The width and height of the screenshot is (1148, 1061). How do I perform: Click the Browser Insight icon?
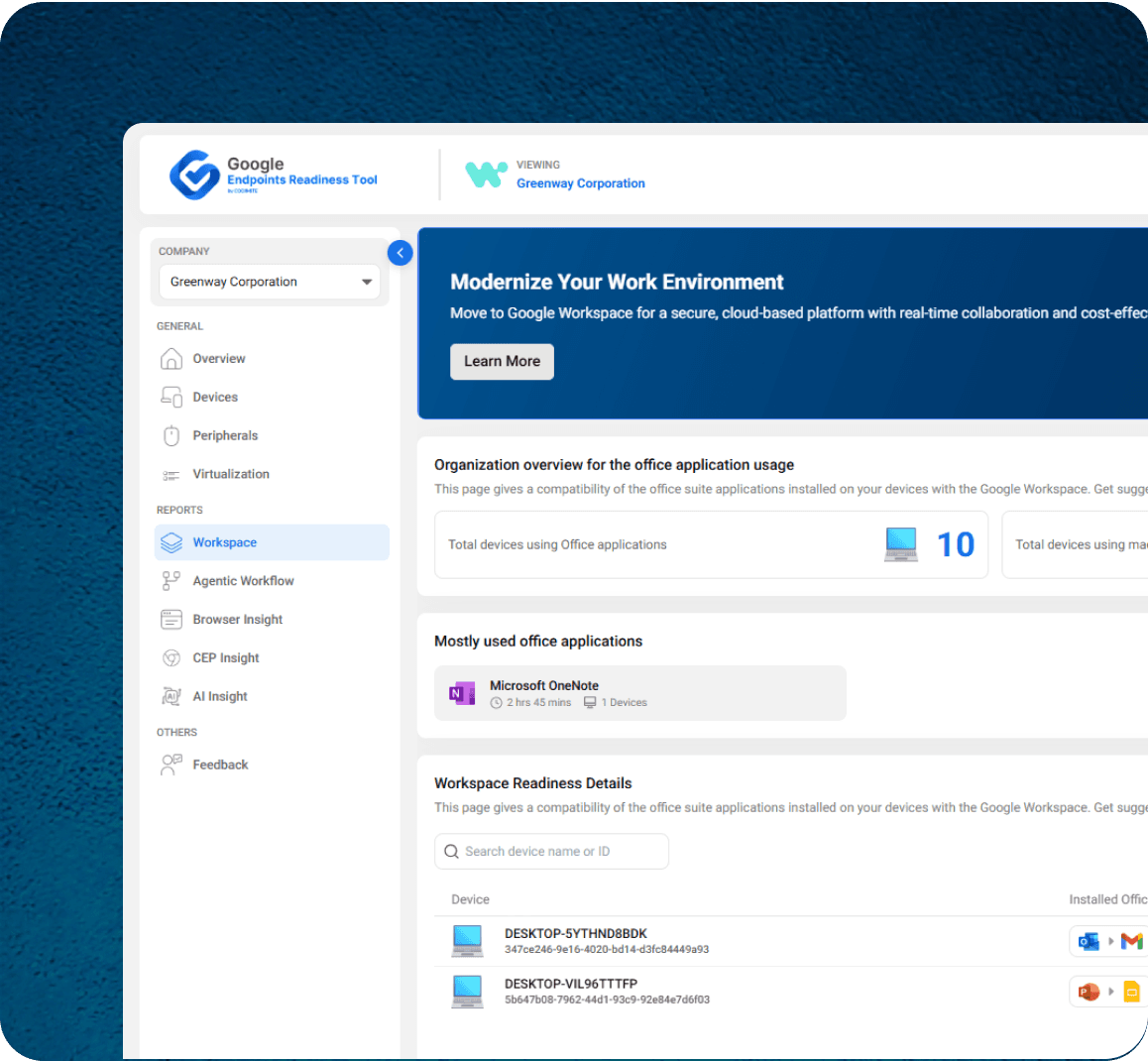[x=171, y=620]
